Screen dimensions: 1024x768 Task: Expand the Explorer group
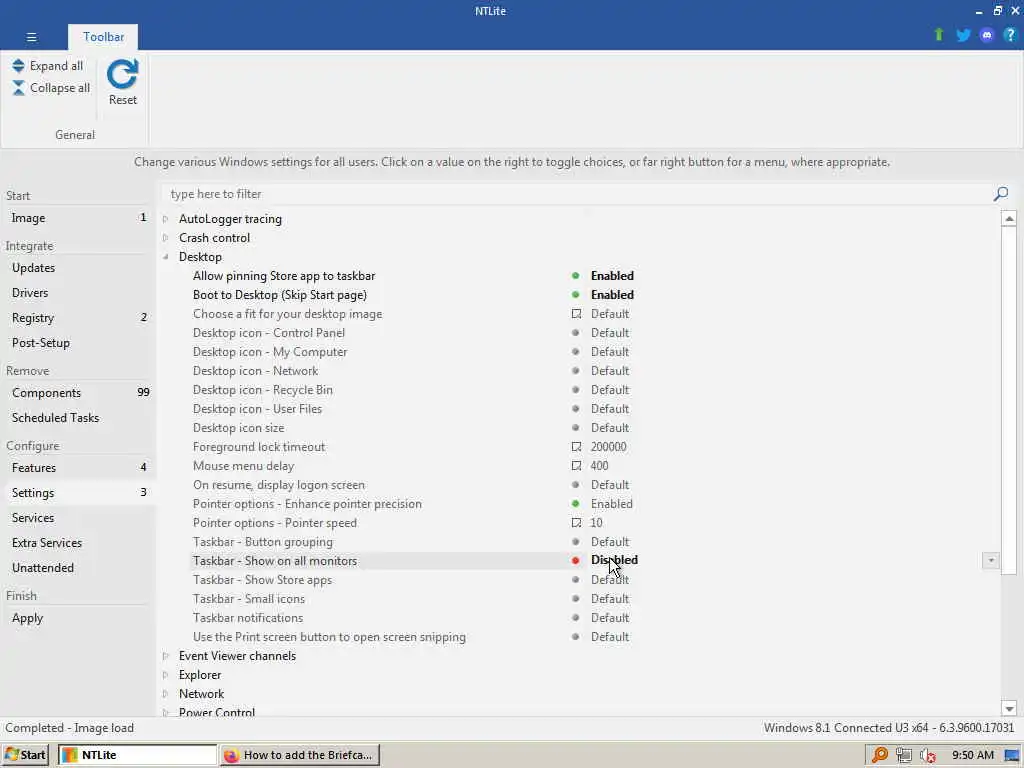point(165,675)
